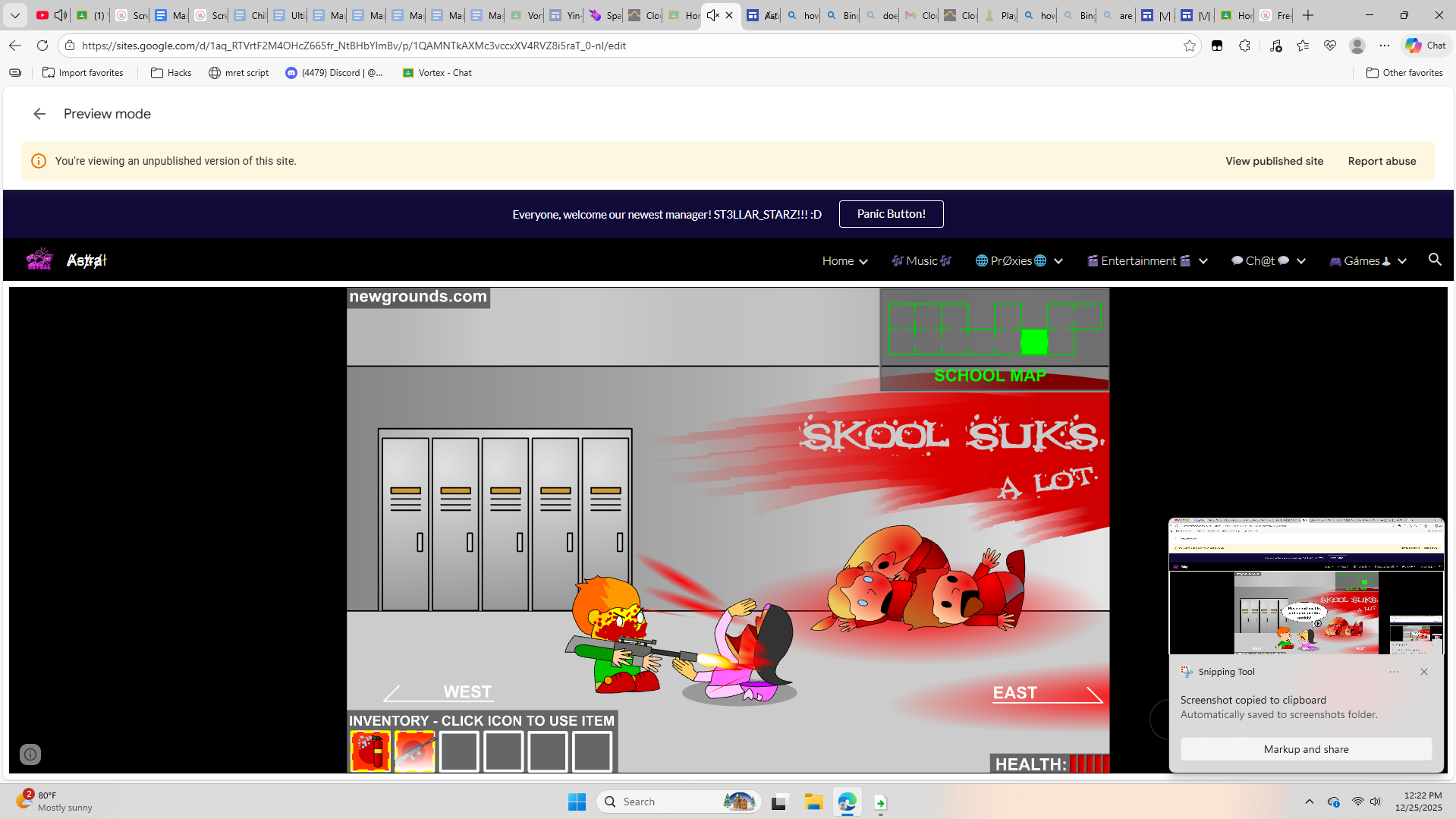
Task: Go WEST in the game
Action: click(x=440, y=692)
